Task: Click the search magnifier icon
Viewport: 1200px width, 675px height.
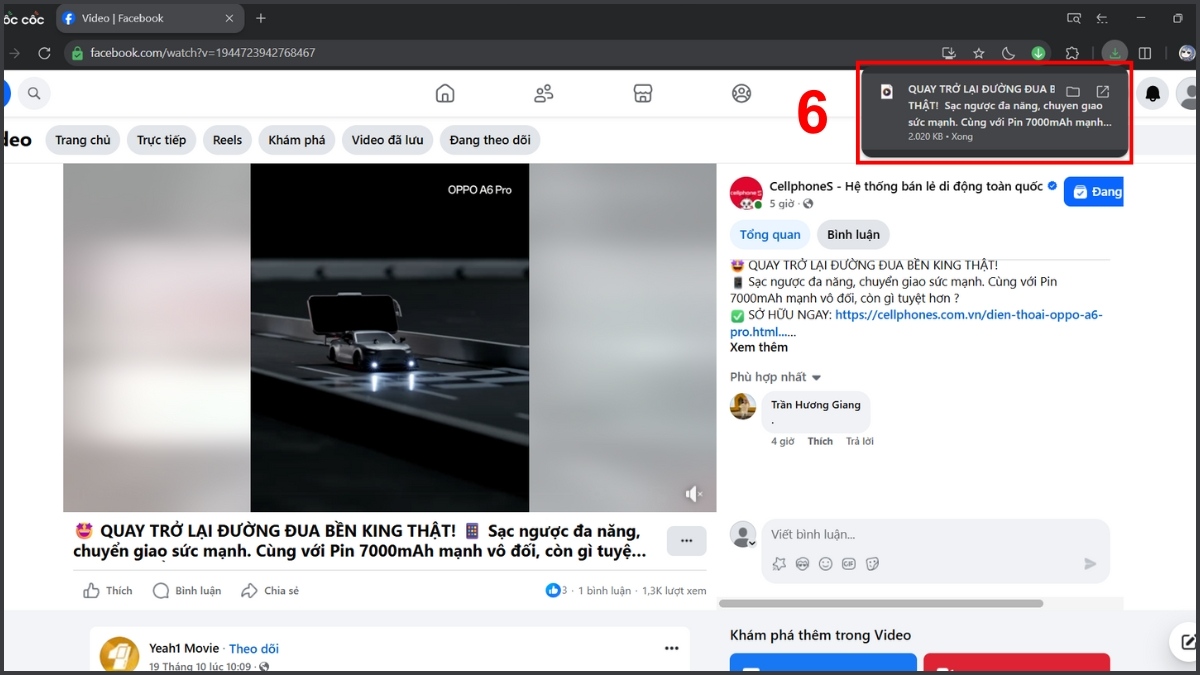Action: (x=34, y=92)
